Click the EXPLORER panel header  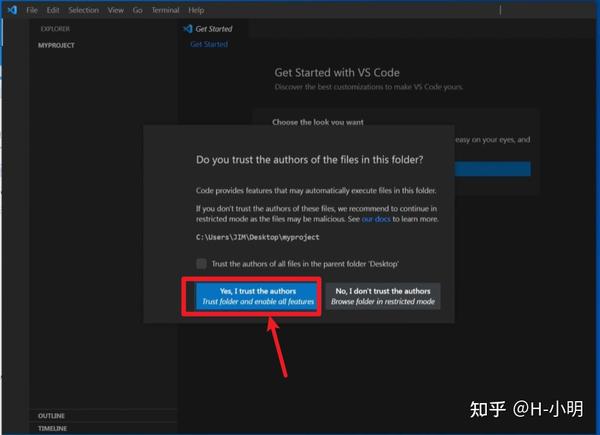(55, 29)
